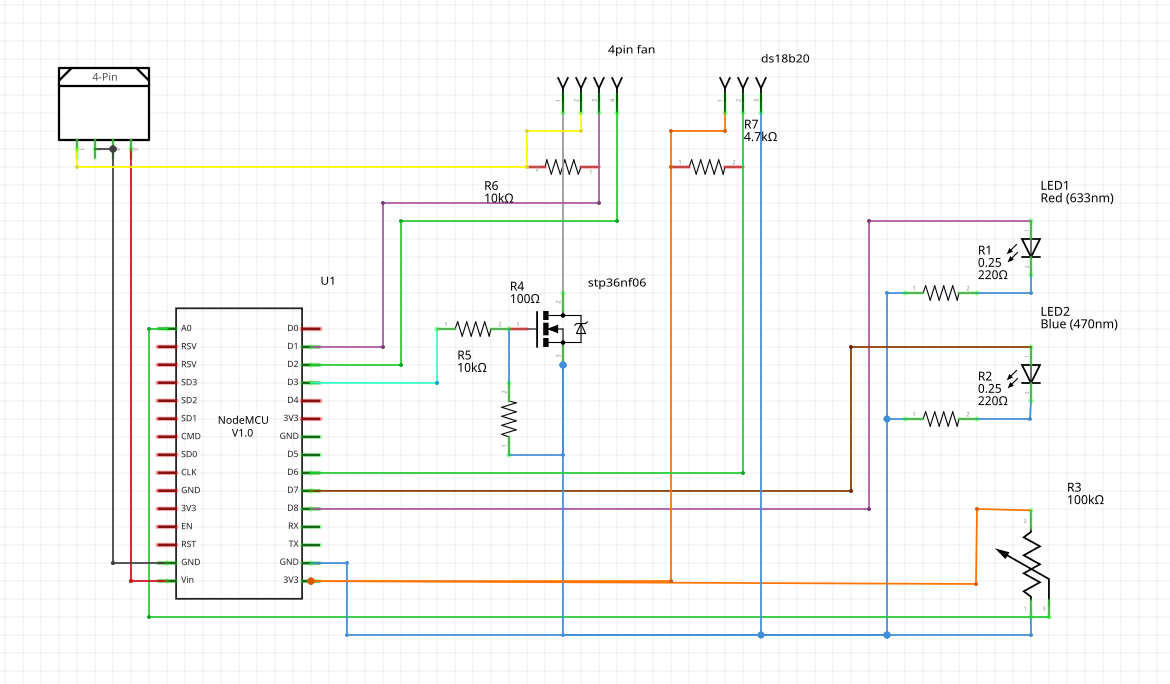
Task: Click the R7 4.7kΩ label
Action: 760,130
